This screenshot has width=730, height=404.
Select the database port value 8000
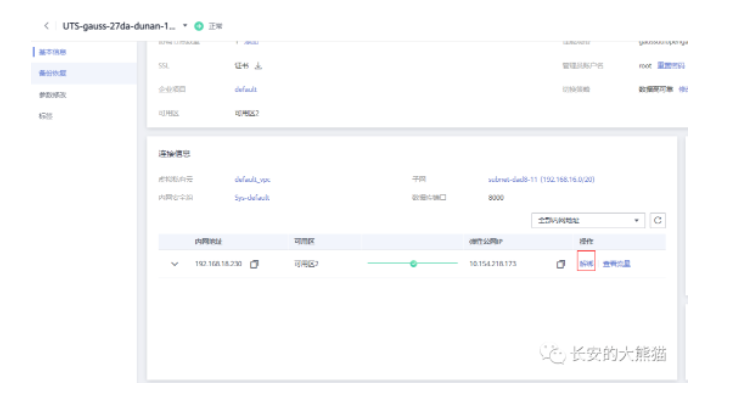tap(496, 198)
